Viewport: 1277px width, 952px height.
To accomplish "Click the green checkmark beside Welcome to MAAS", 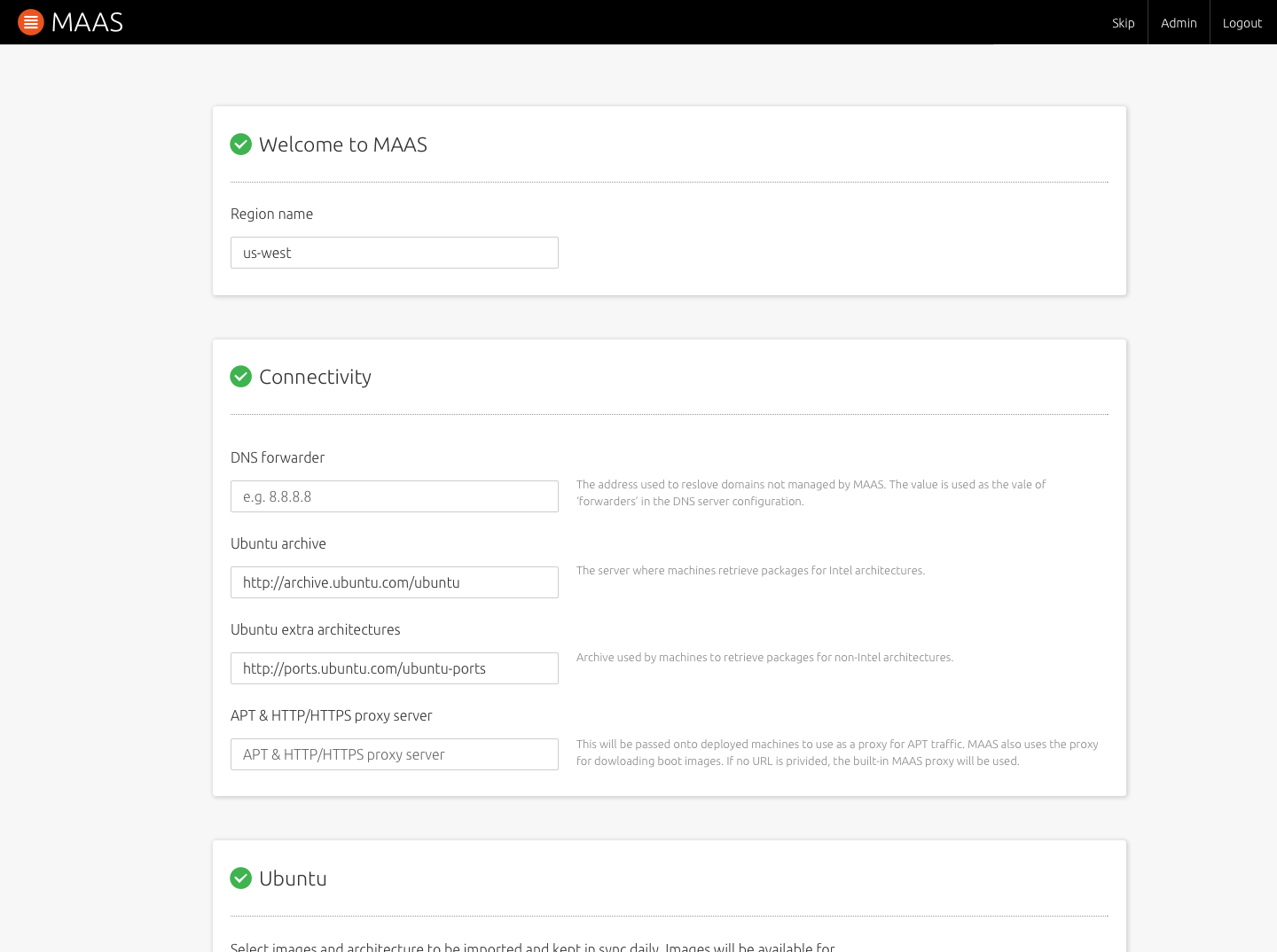I will (x=241, y=144).
